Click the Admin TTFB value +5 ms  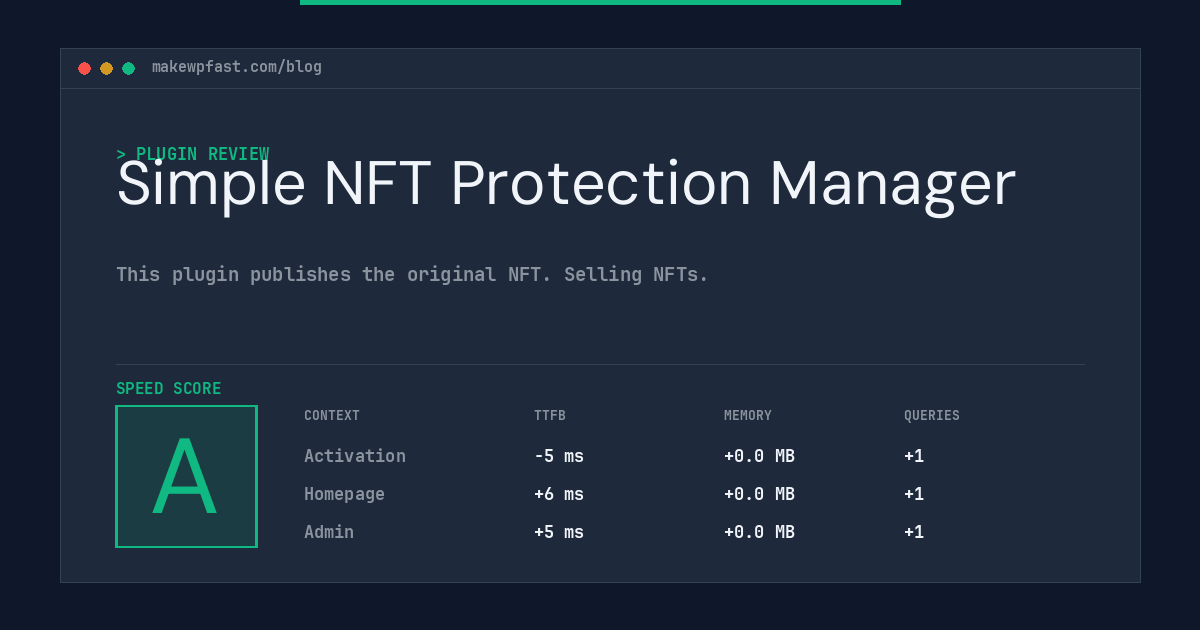(559, 532)
